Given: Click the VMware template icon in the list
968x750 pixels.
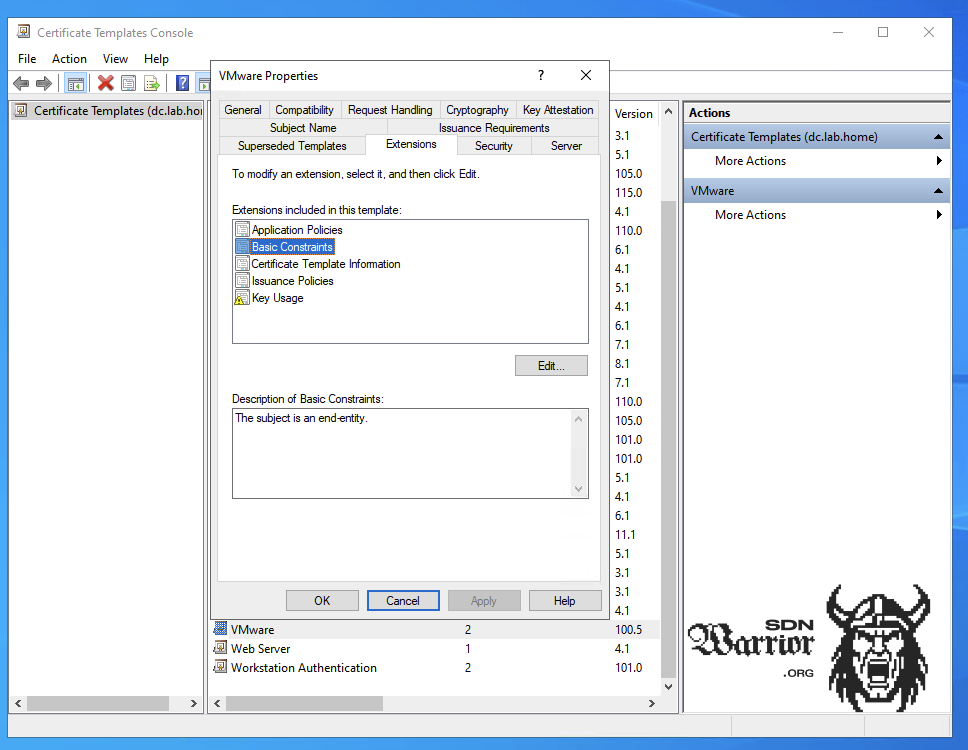Looking at the screenshot, I should click(x=221, y=629).
